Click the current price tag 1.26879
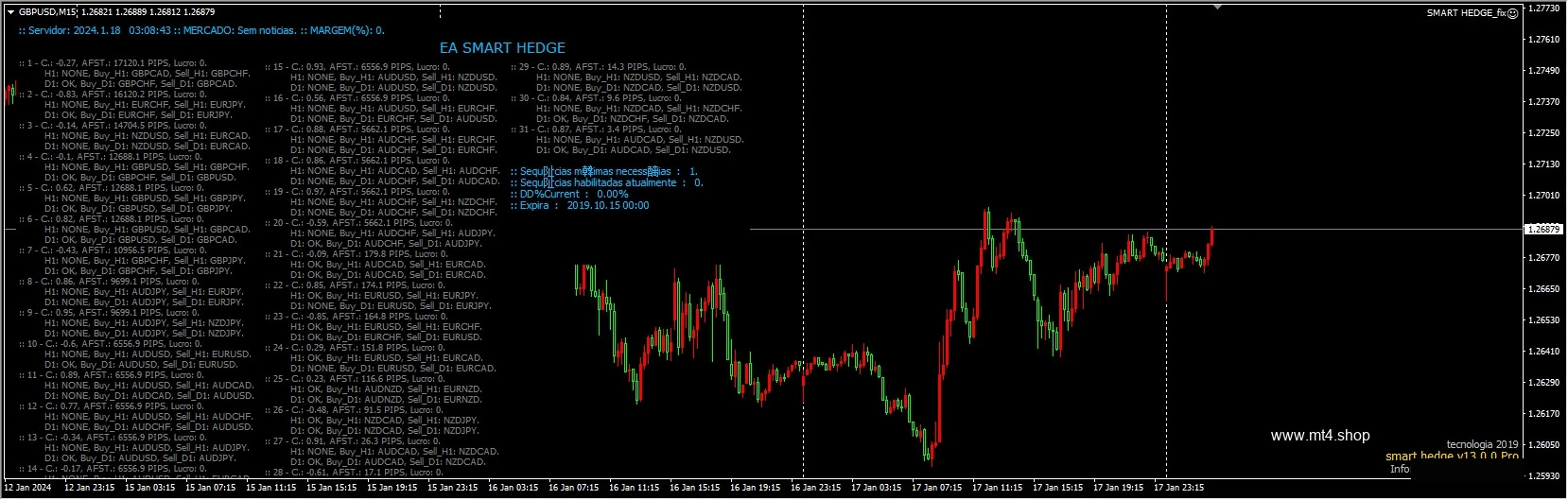Screen dimensions: 1568x500 click(x=1544, y=229)
